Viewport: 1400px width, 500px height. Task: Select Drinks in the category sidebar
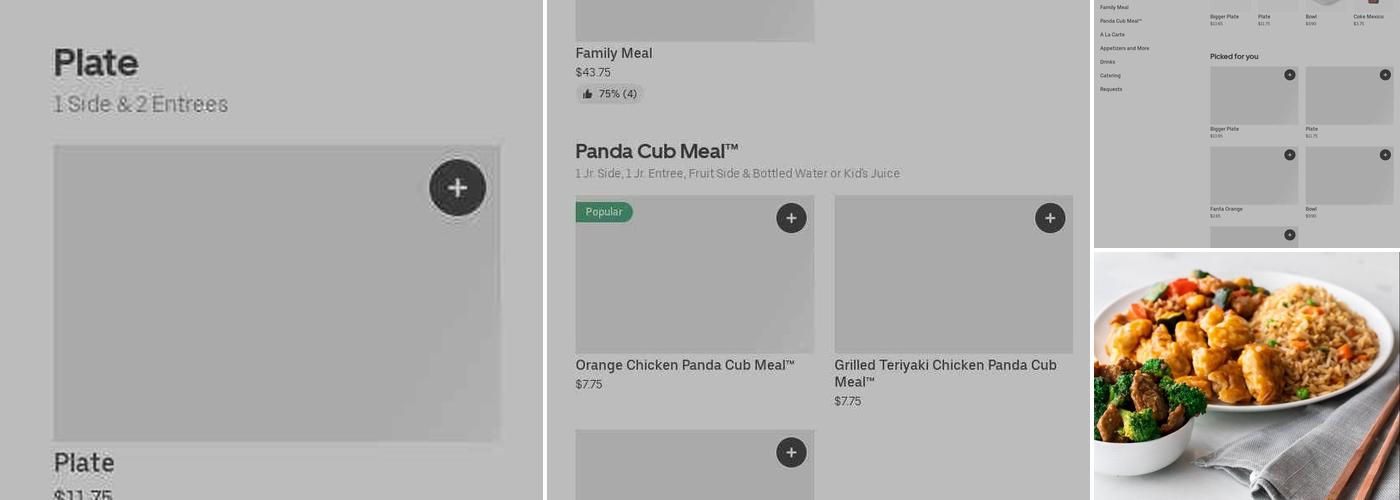pos(1107,62)
